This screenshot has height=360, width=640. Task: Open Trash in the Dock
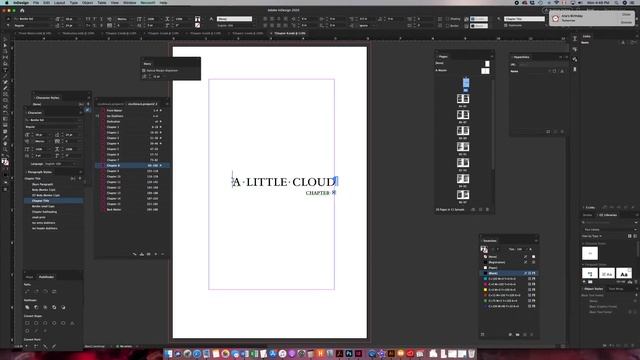pos(471,353)
